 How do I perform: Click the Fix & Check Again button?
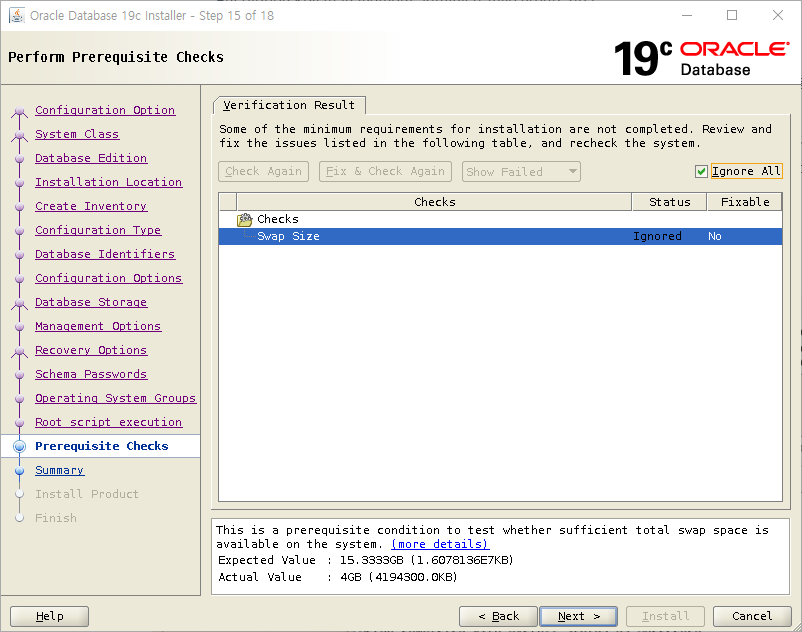pyautogui.click(x=385, y=171)
